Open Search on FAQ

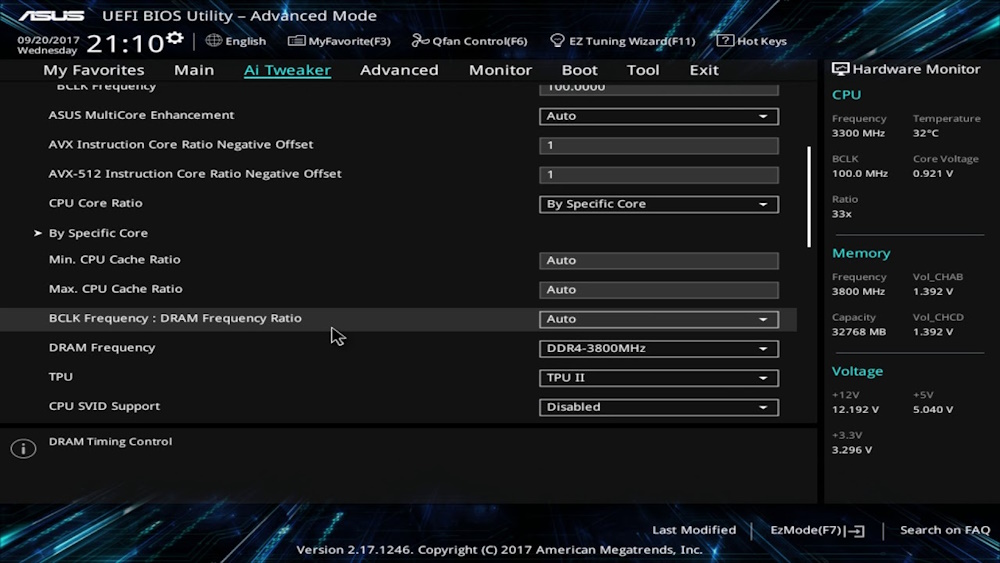[945, 530]
